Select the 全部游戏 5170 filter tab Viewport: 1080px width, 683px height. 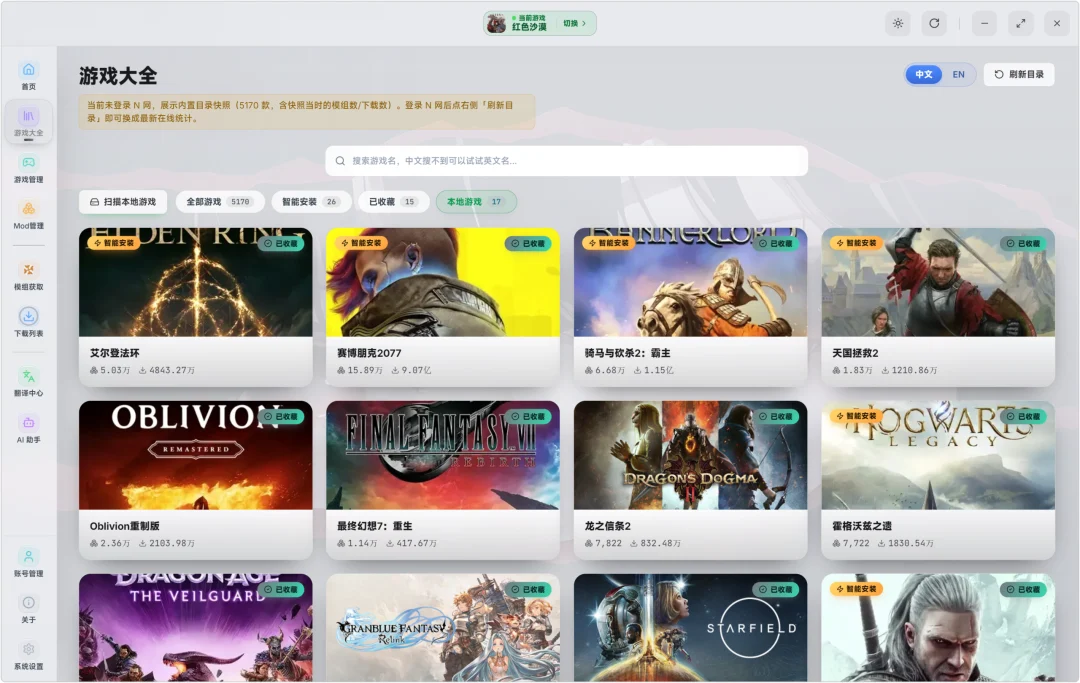tap(220, 202)
